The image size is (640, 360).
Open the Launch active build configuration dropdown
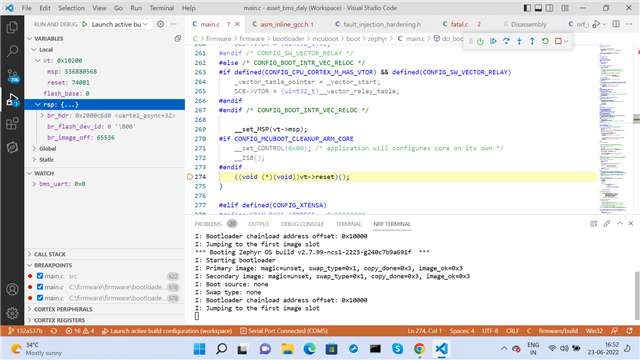[120, 24]
